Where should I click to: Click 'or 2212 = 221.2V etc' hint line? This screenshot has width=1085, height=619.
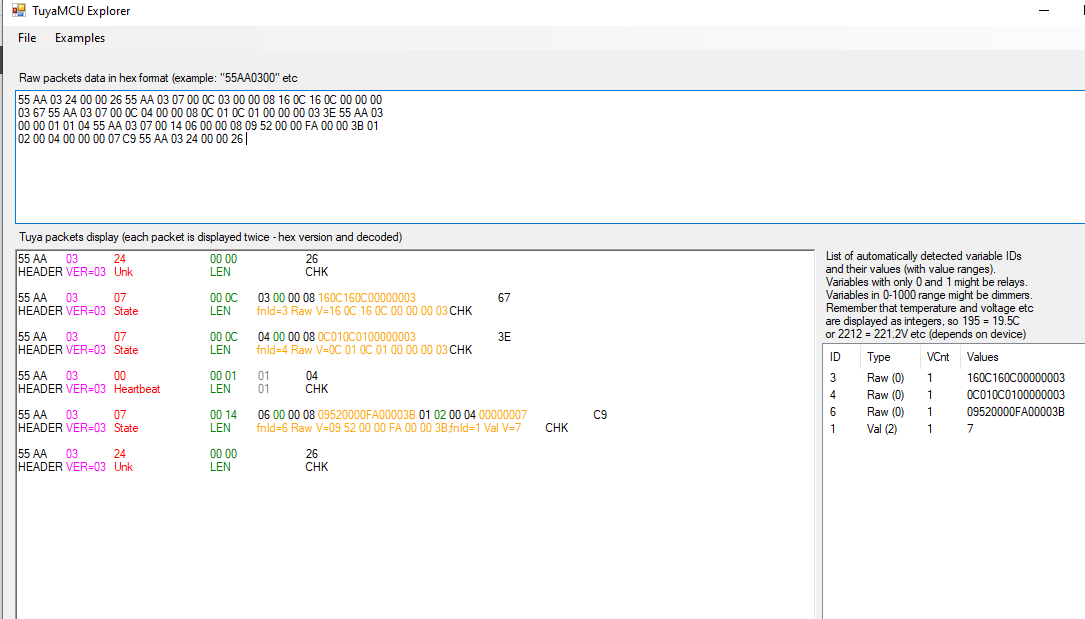[926, 334]
